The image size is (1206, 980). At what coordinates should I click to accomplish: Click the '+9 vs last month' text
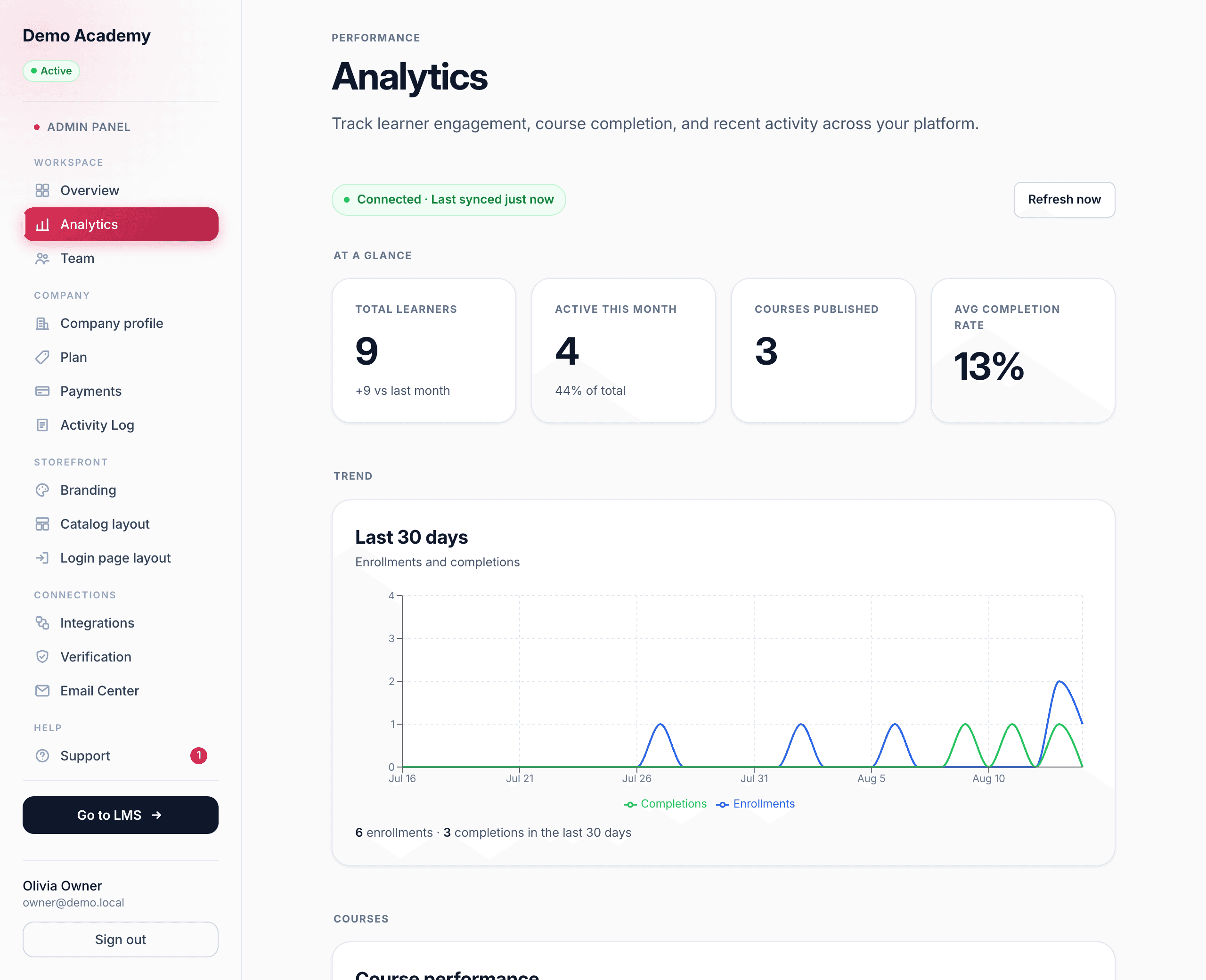tap(402, 391)
